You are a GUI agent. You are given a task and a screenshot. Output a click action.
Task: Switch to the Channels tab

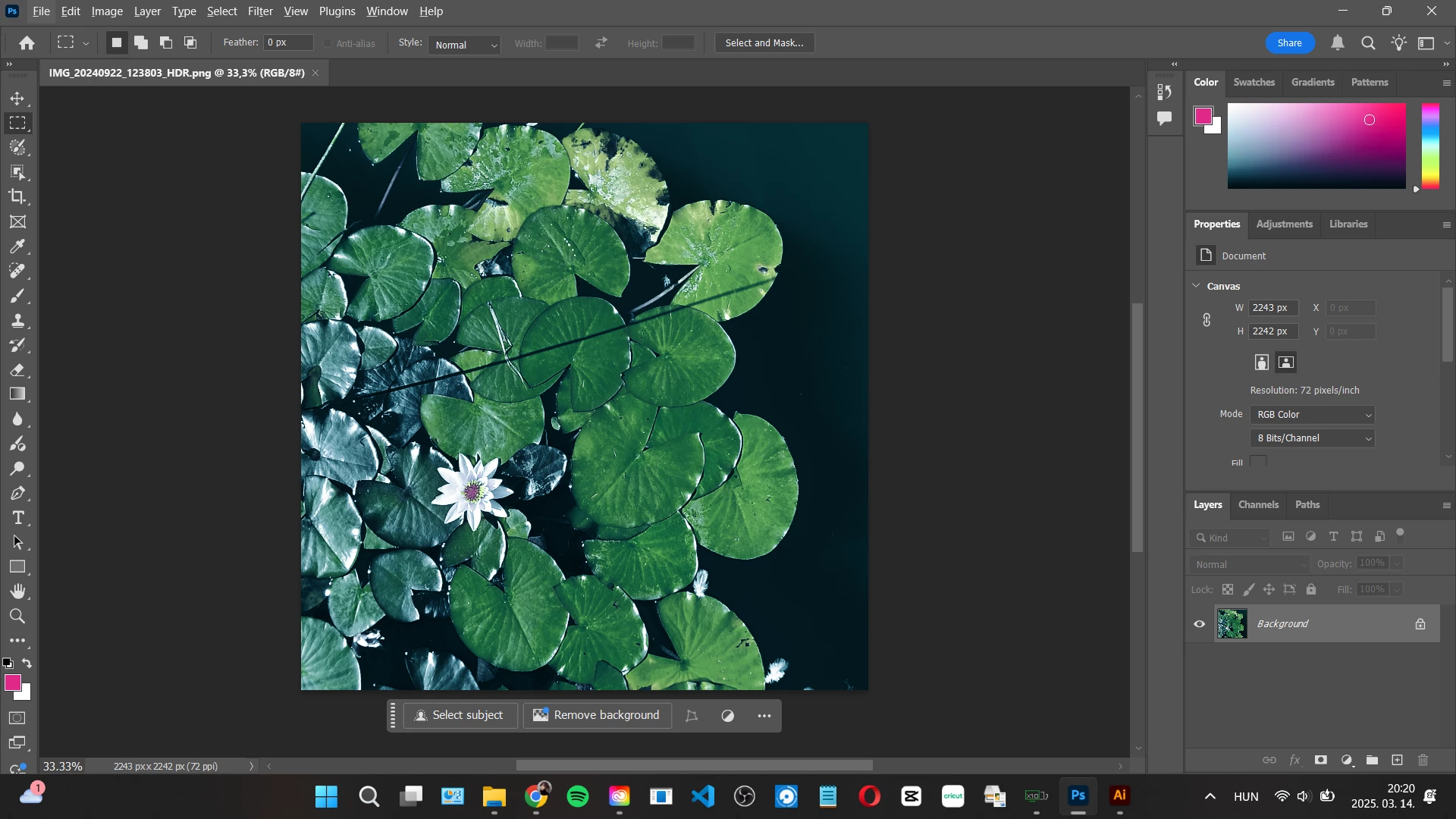(1258, 505)
